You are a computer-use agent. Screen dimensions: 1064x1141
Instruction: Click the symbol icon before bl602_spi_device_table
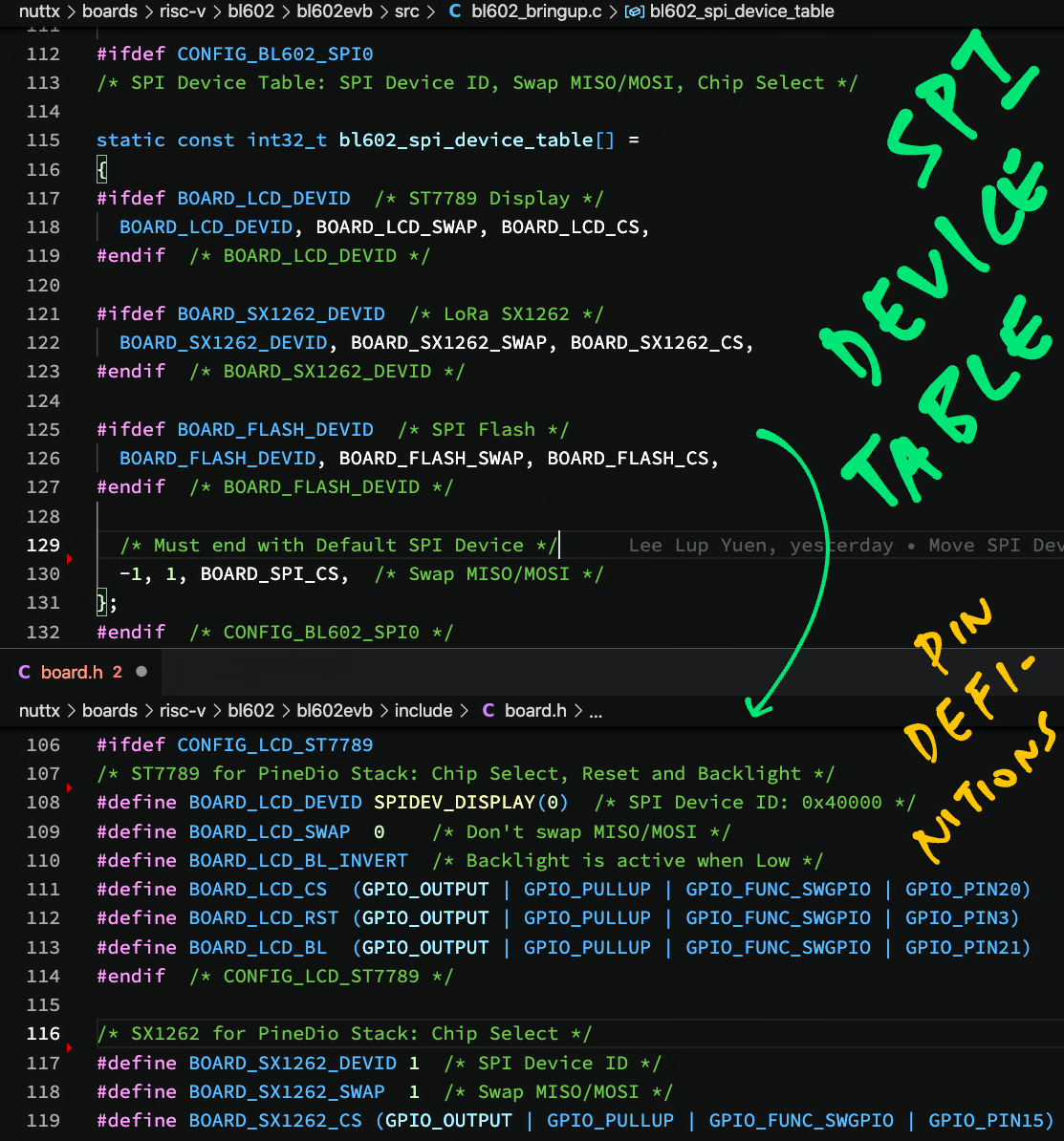633,11
